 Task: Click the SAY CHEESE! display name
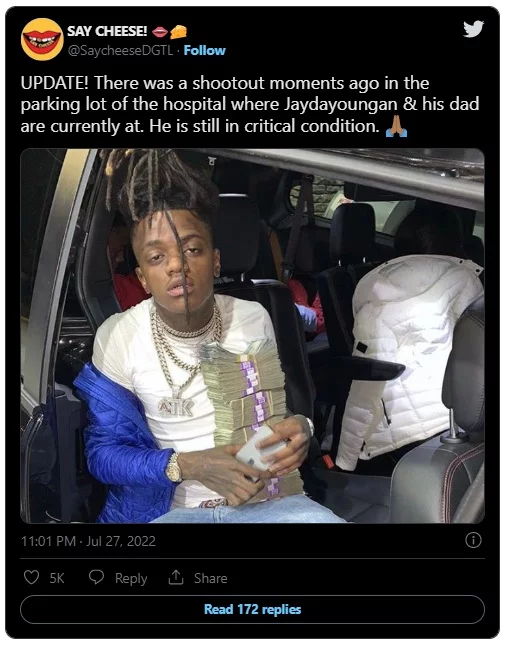(107, 31)
